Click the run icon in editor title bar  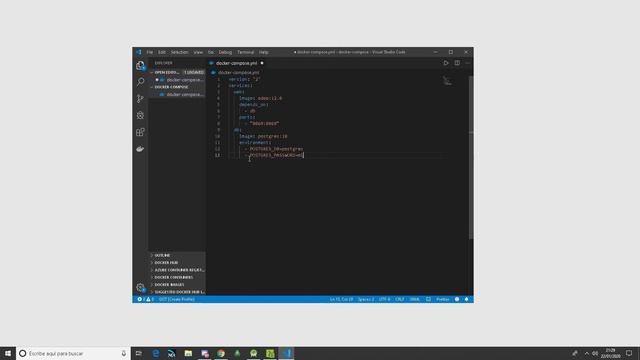pyautogui.click(x=446, y=63)
